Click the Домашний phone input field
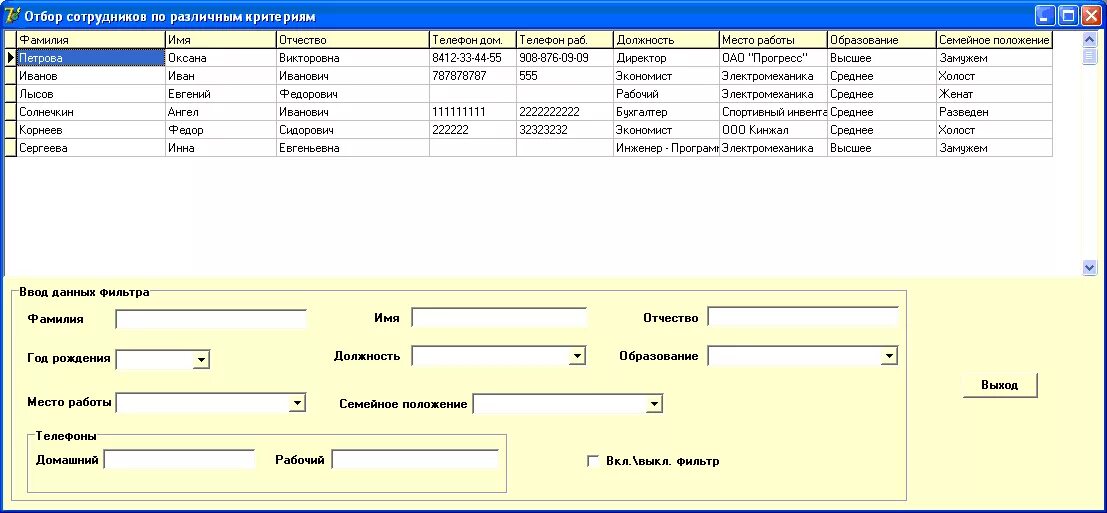Viewport: 1107px width, 513px height. point(179,460)
